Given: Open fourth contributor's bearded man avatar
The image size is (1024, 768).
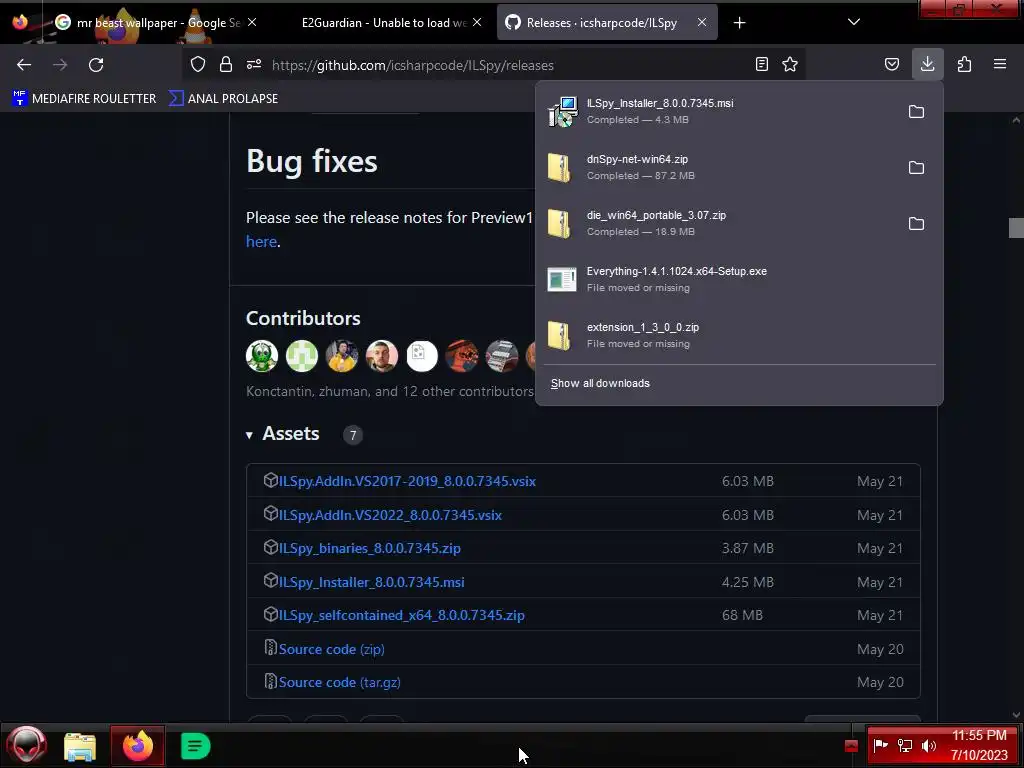Looking at the screenshot, I should [x=382, y=356].
